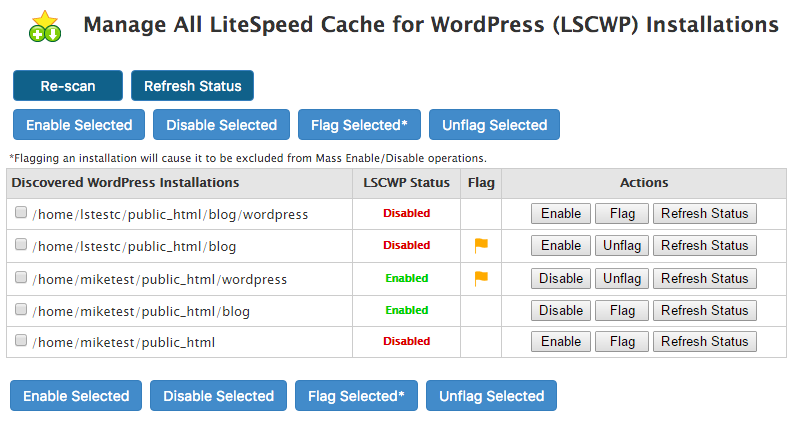Click the bottom Unflag Selected button
This screenshot has width=795, height=425.
[x=491, y=396]
